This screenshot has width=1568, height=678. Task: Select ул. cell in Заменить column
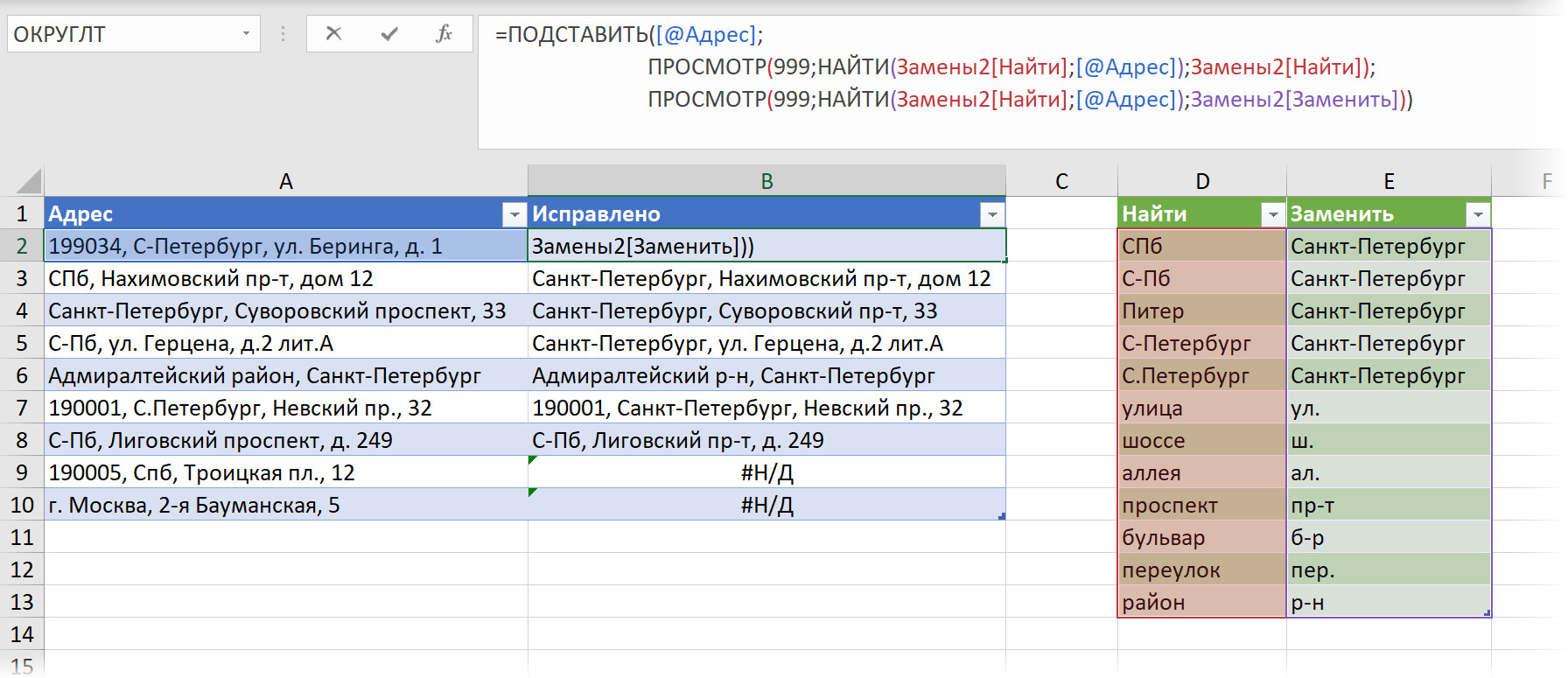1389,408
